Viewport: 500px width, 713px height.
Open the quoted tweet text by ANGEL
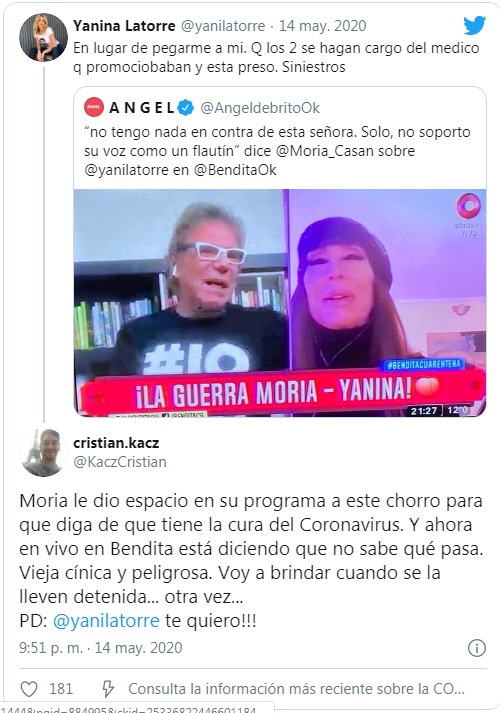coord(277,151)
